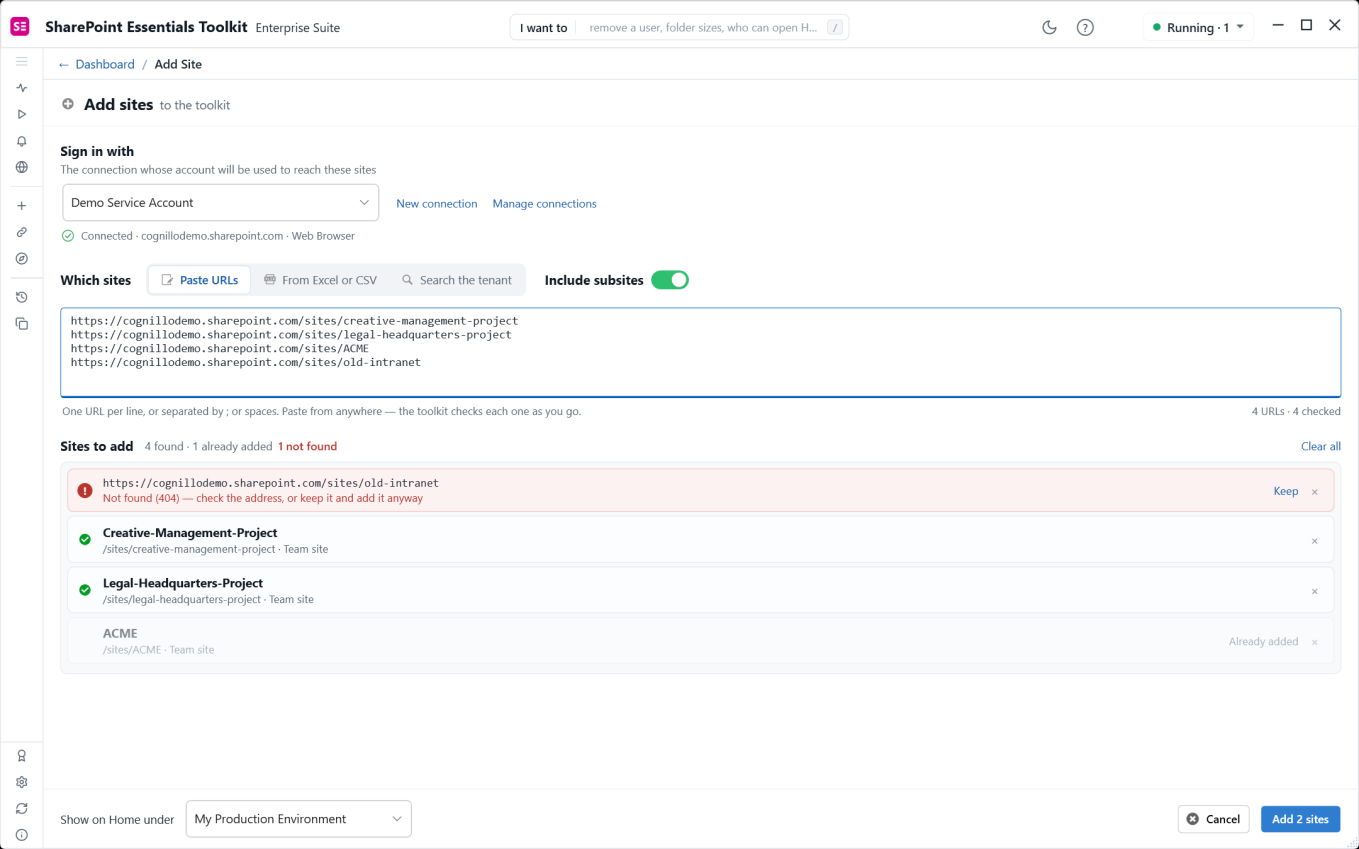Open notifications bell in sidebar
The image size is (1359, 849).
pos(21,141)
